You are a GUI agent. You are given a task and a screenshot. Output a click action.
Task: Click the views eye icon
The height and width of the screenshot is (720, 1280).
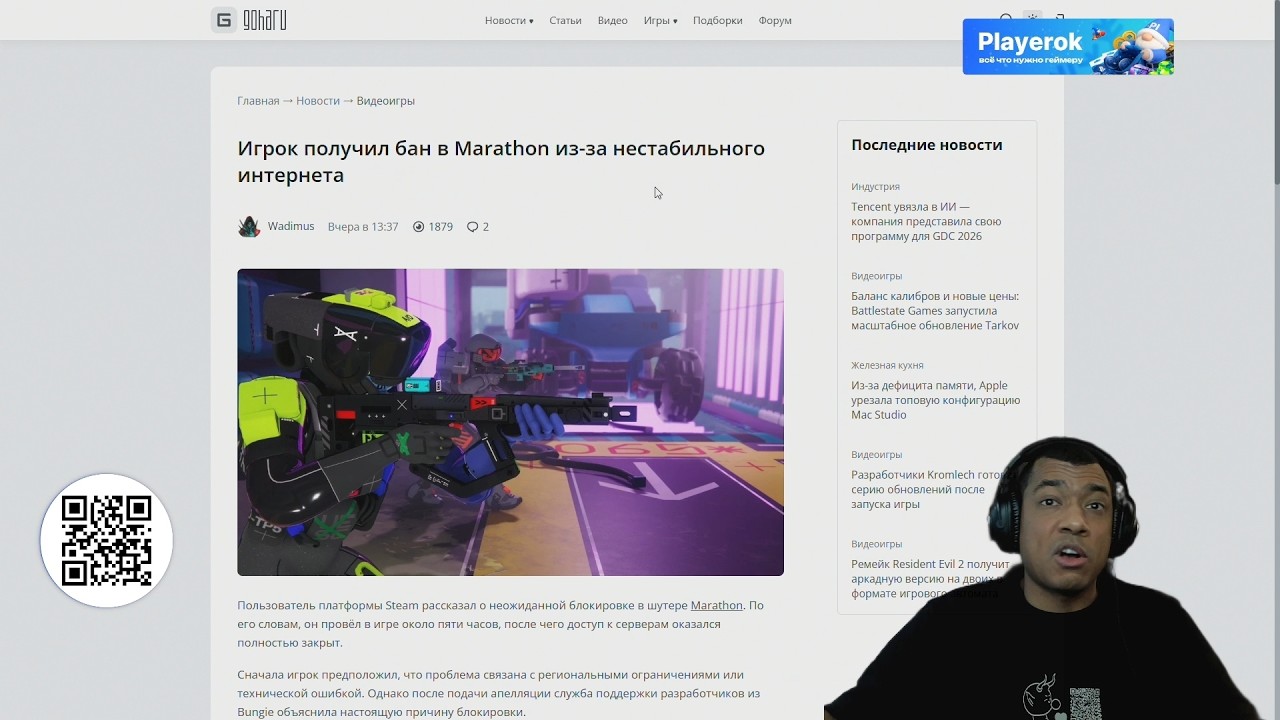click(x=419, y=227)
